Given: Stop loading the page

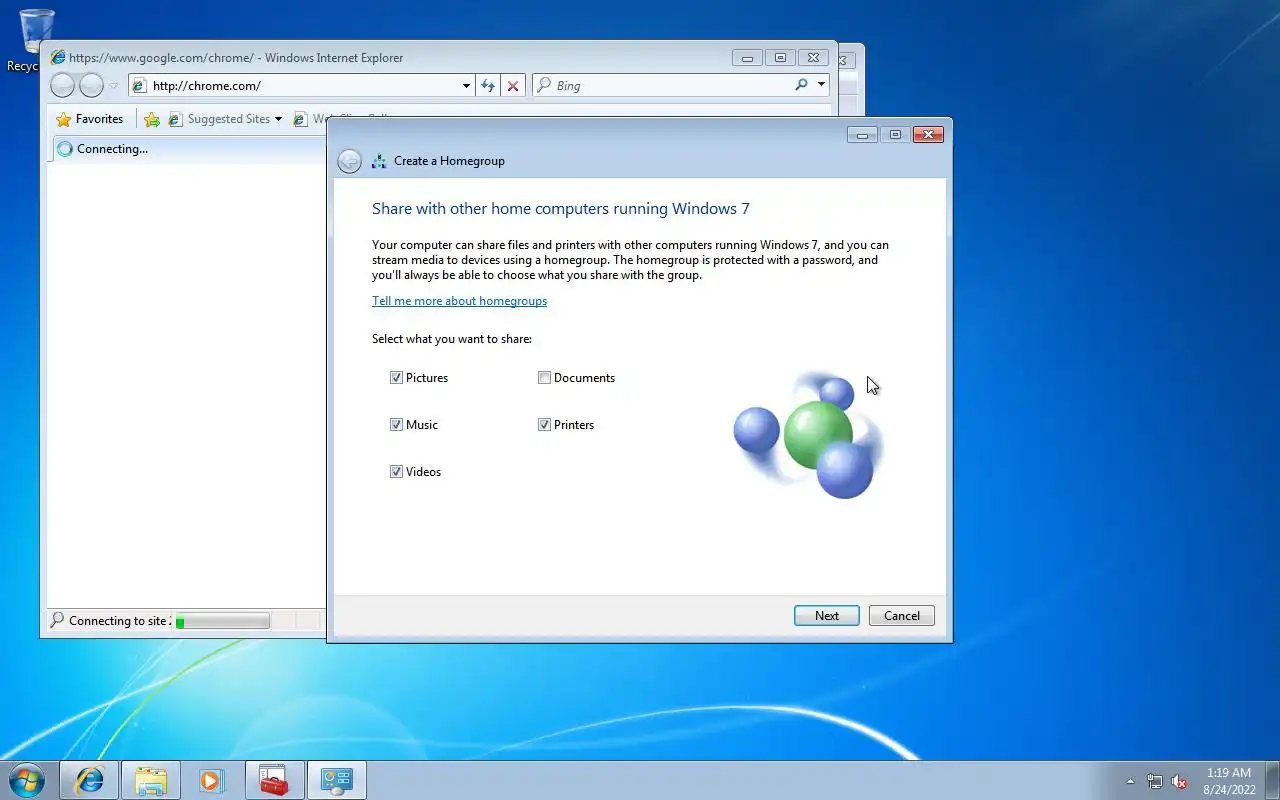Looking at the screenshot, I should tap(513, 86).
